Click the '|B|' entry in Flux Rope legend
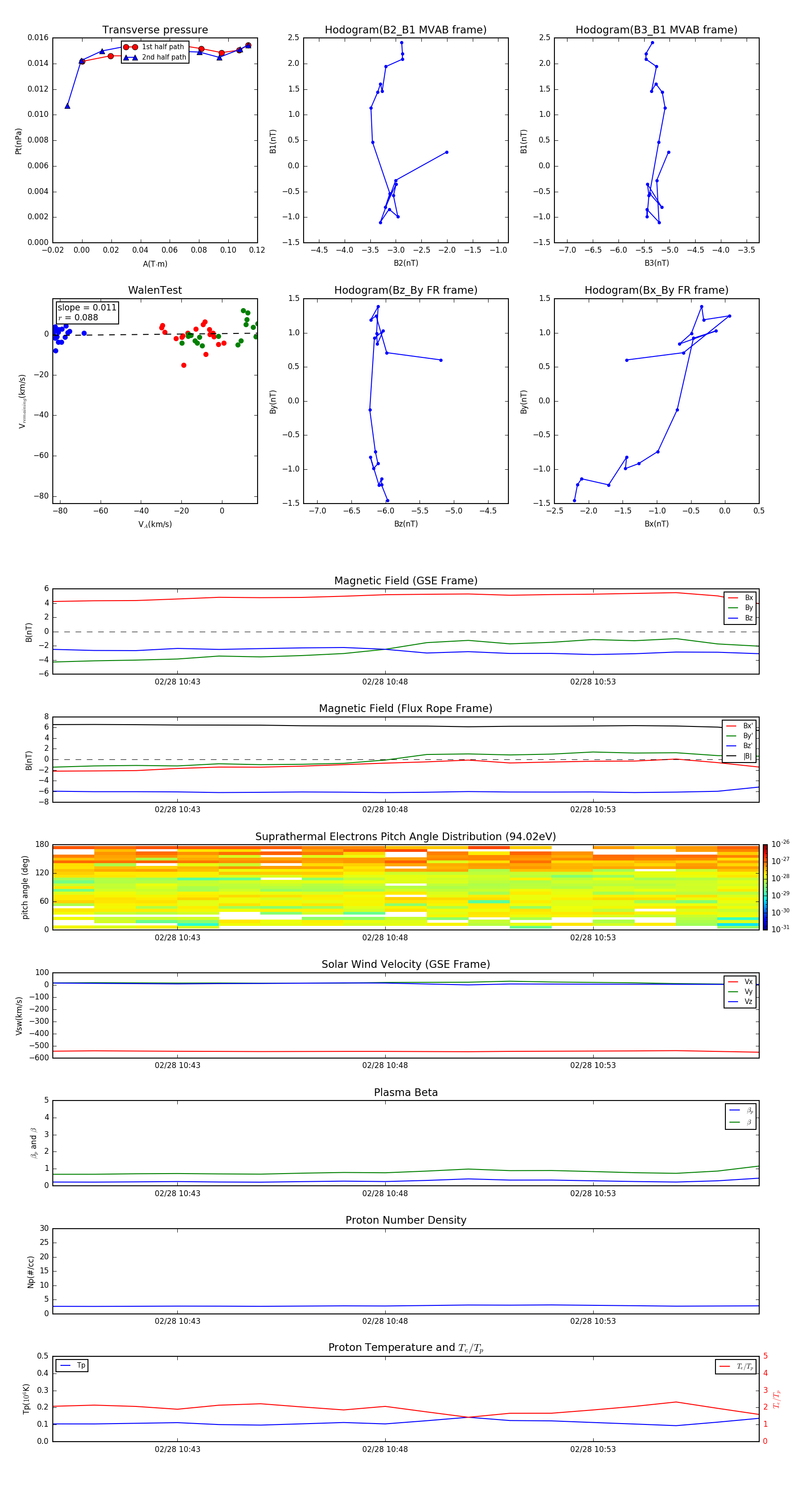Viewport: 812px width, 1489px height. tap(739, 756)
